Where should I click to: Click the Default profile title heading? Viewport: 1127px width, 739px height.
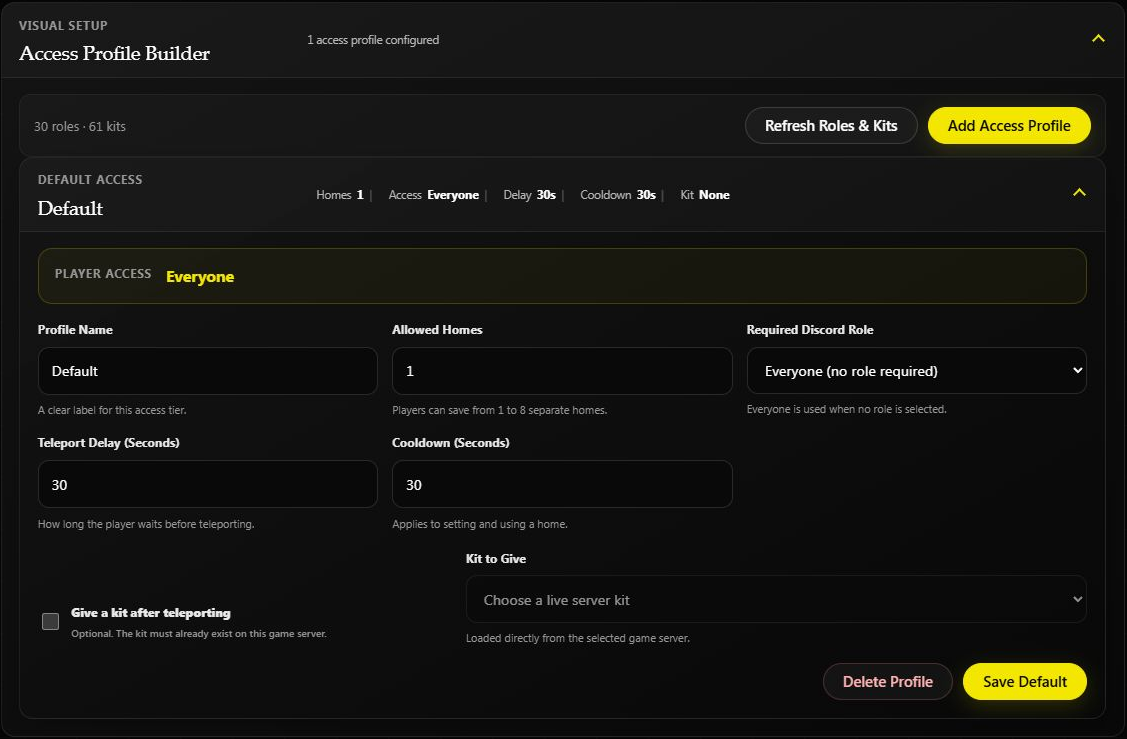click(x=70, y=208)
